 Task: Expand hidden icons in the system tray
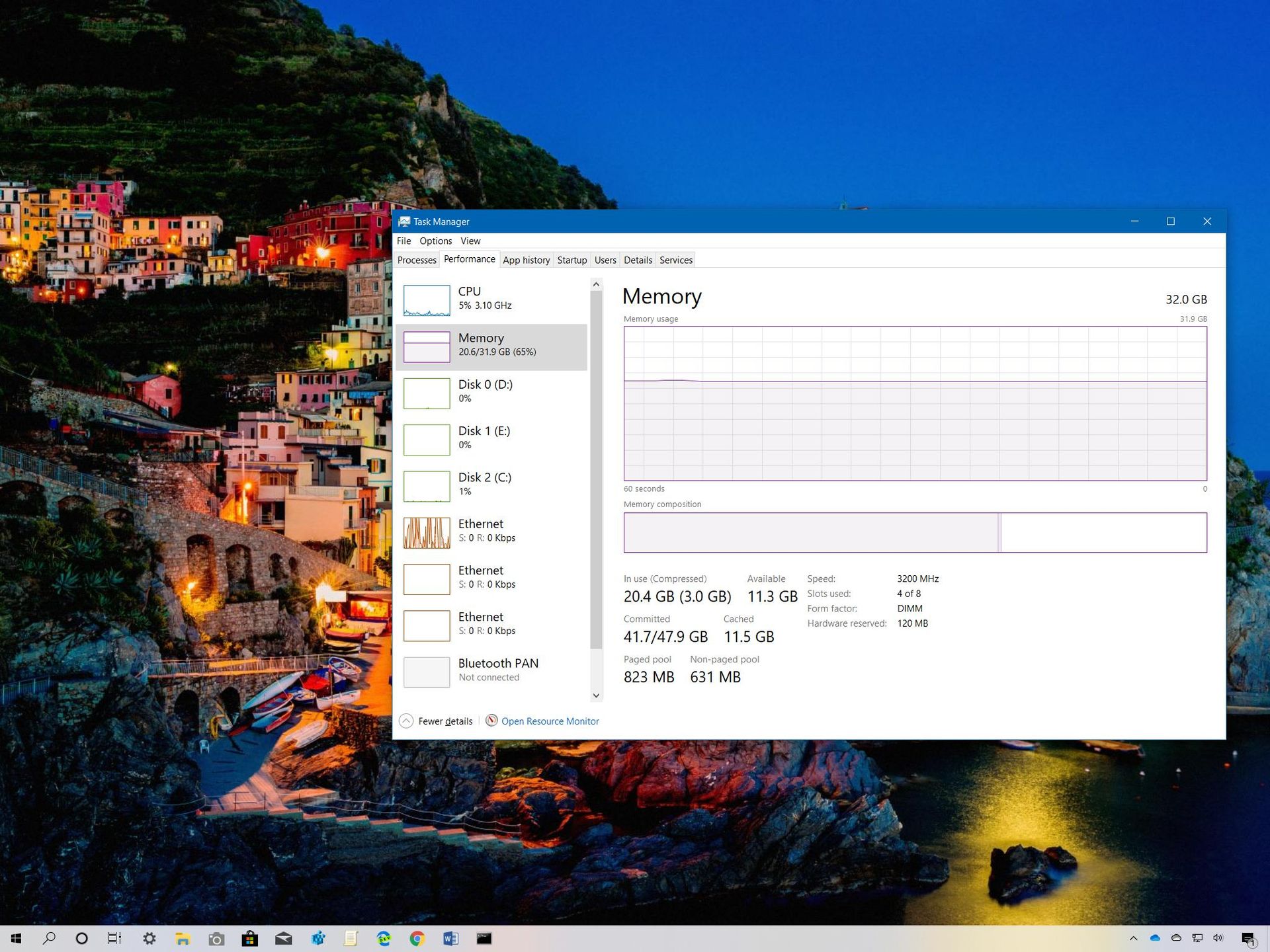pos(1132,938)
